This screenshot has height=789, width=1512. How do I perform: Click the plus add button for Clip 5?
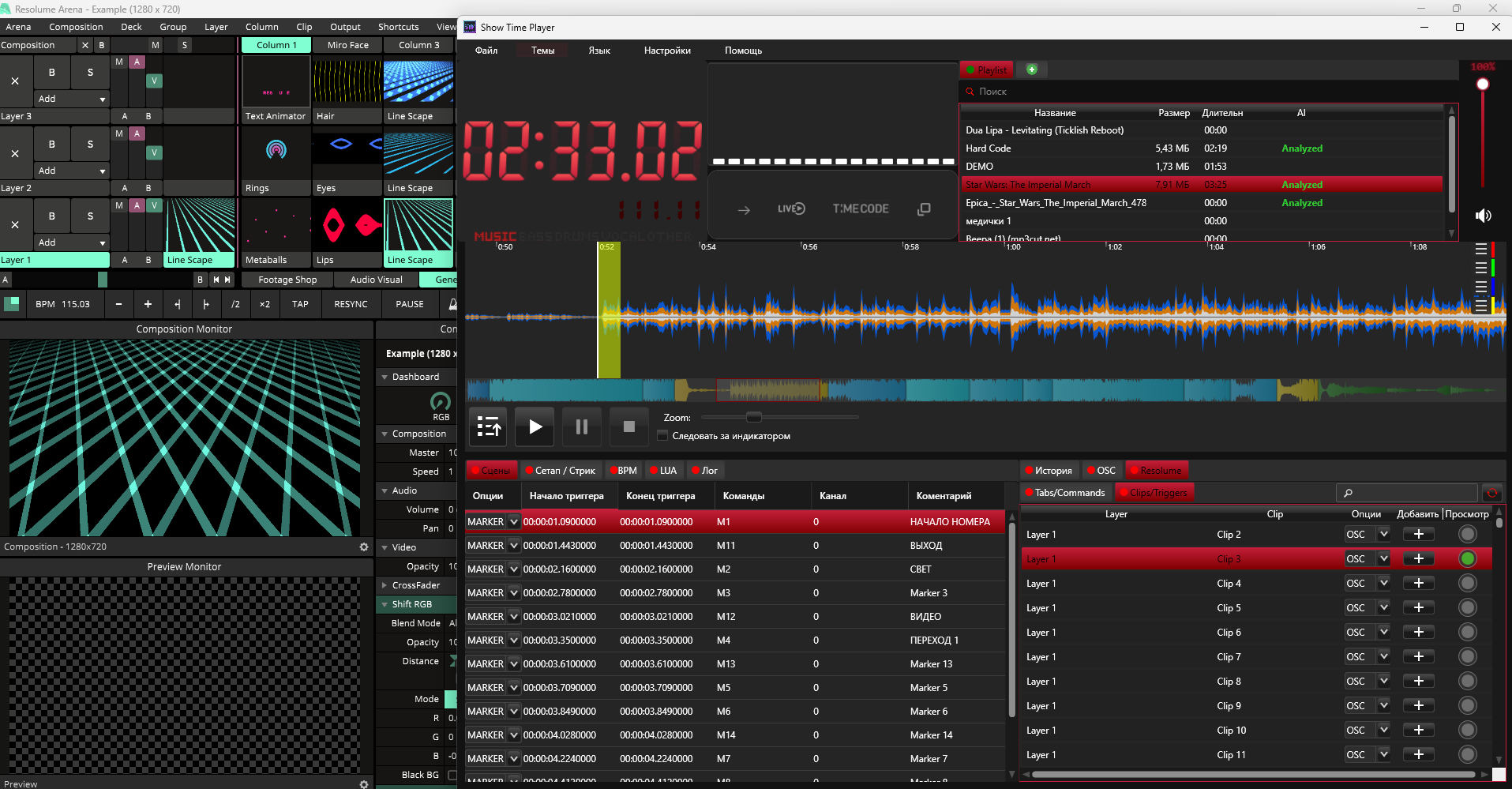click(x=1418, y=608)
